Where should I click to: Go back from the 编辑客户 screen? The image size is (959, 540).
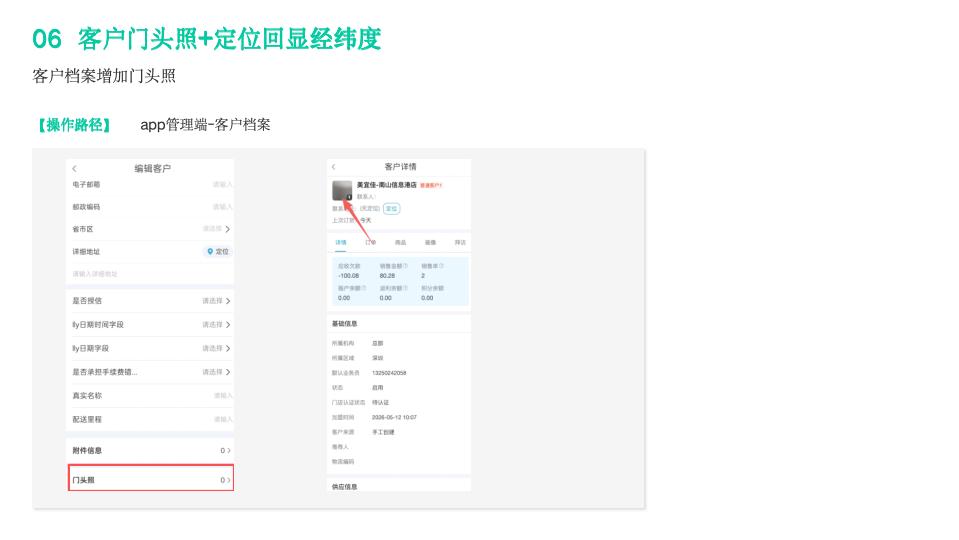tap(75, 169)
